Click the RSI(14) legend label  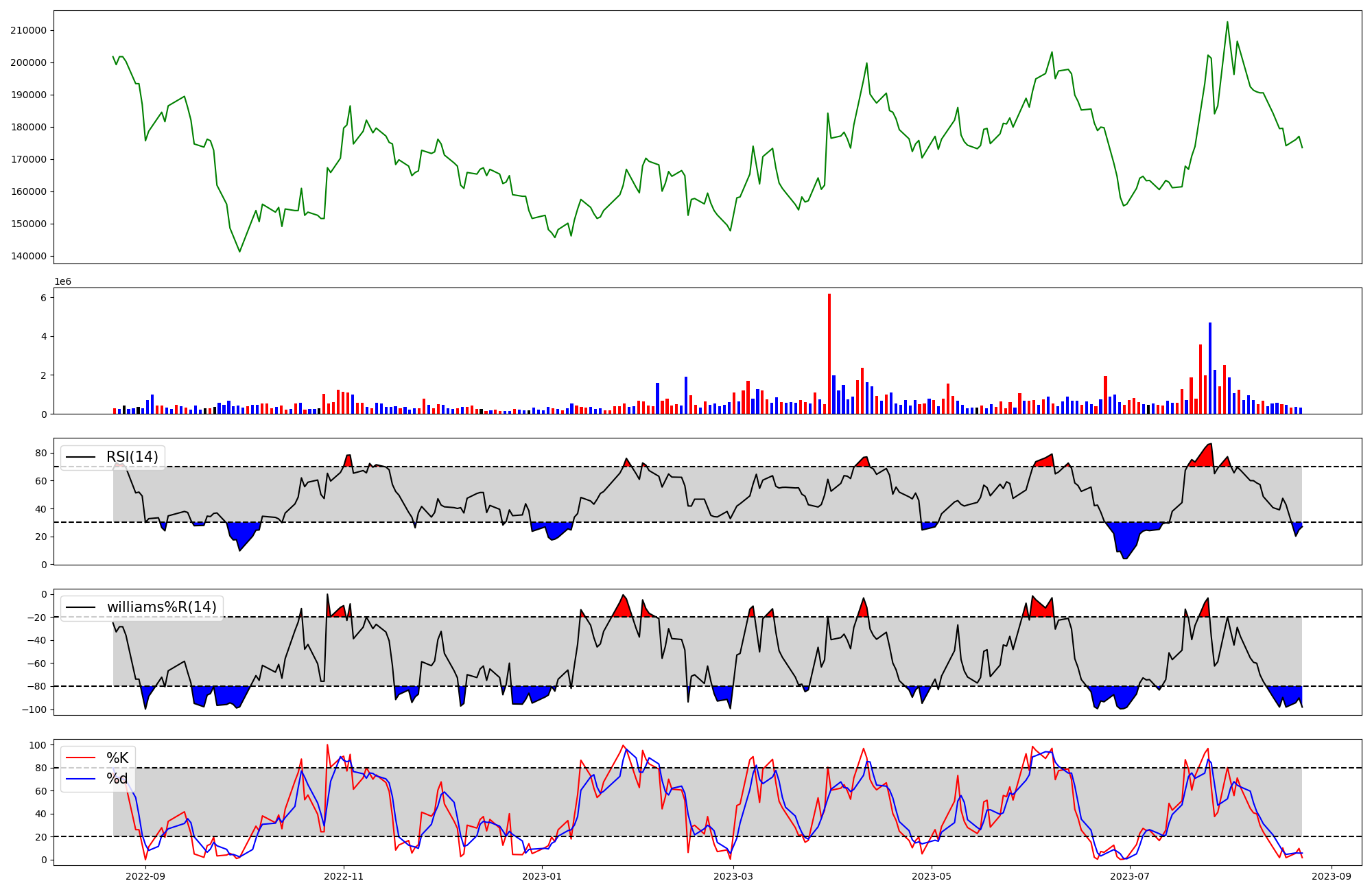click(x=132, y=457)
